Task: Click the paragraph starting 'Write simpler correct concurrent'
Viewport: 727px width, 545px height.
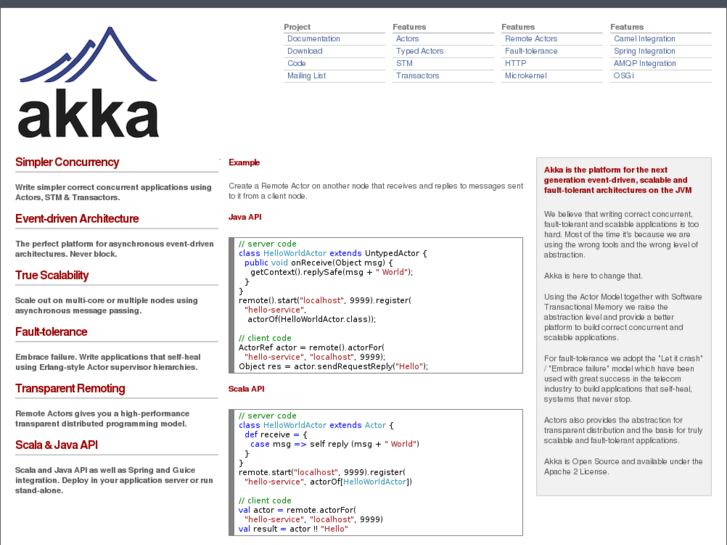Action: tap(113, 192)
